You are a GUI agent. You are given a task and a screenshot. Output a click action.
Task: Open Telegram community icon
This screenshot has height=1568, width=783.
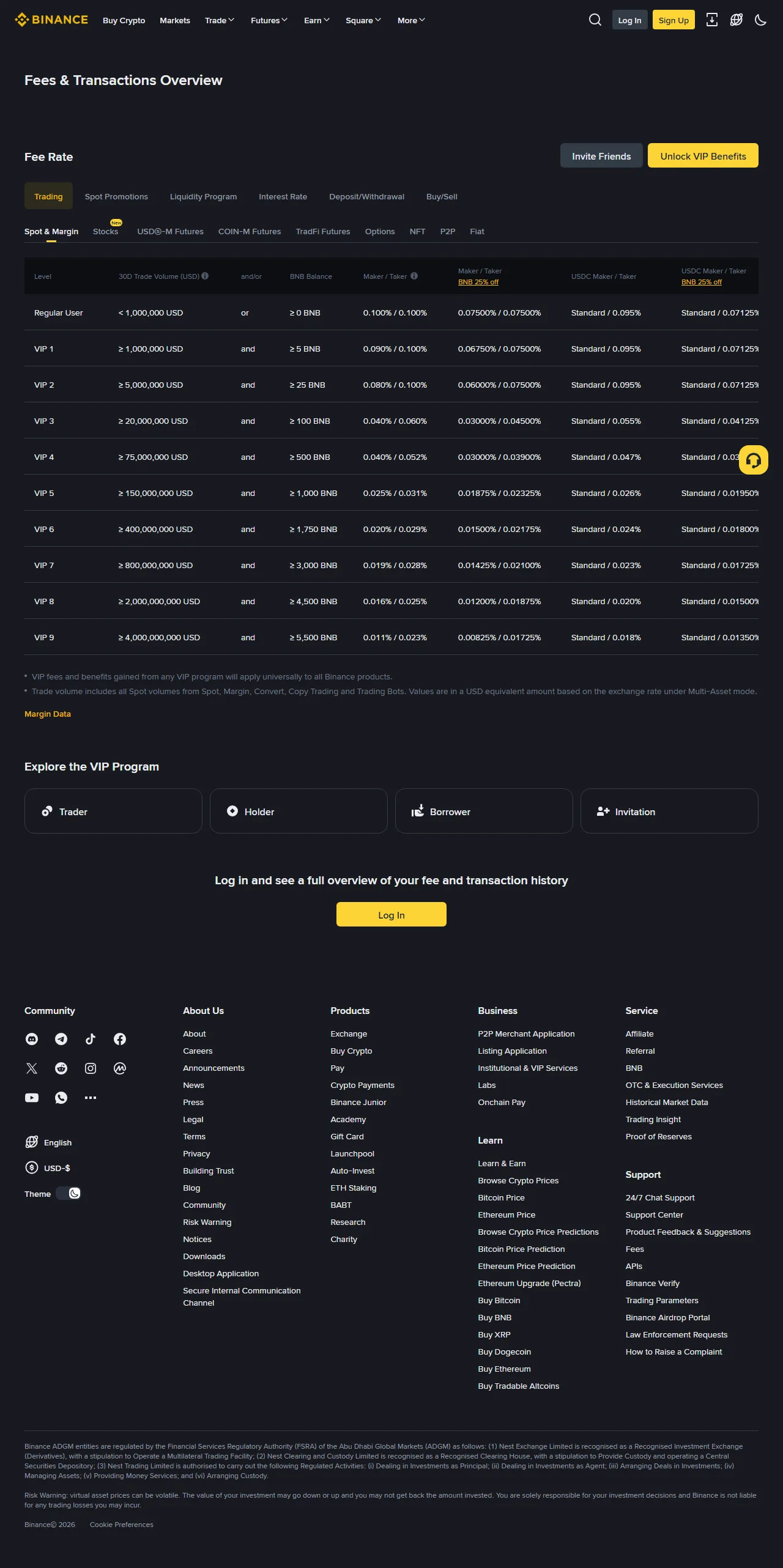pos(61,1039)
